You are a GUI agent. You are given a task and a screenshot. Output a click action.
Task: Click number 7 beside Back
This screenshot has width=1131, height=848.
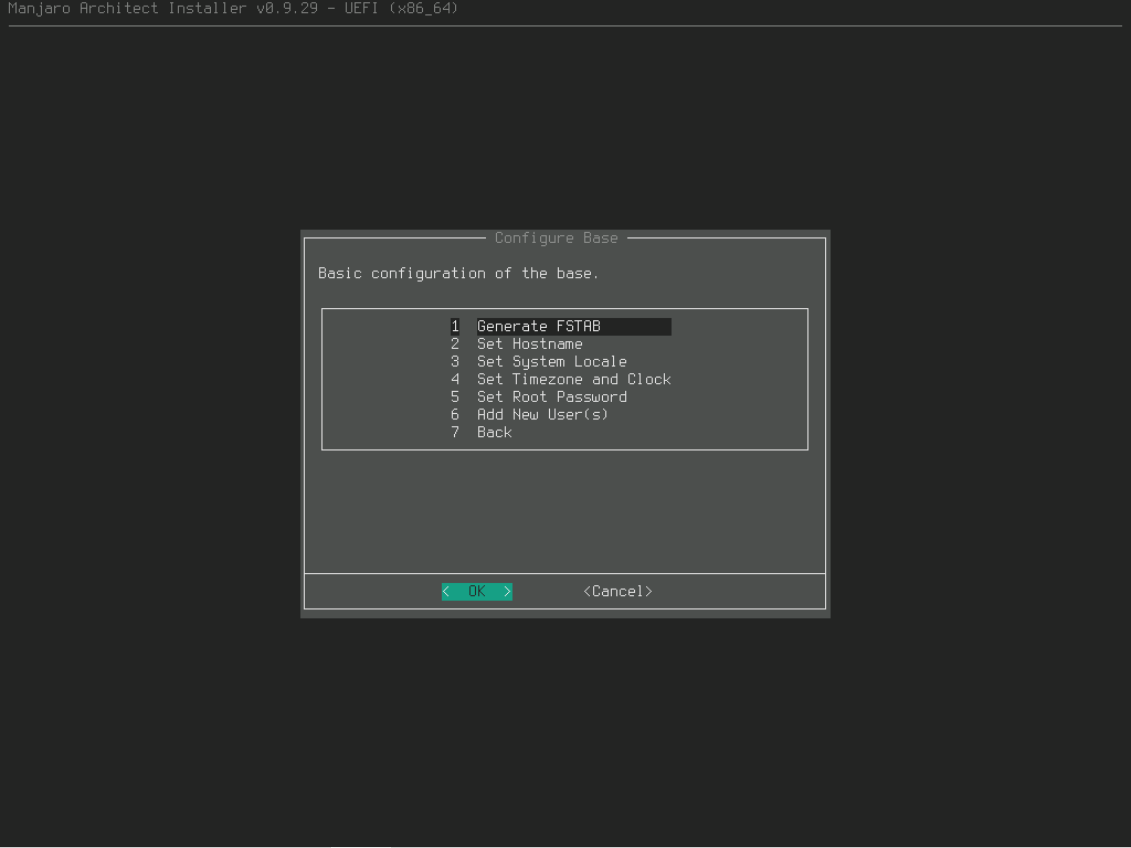point(455,432)
